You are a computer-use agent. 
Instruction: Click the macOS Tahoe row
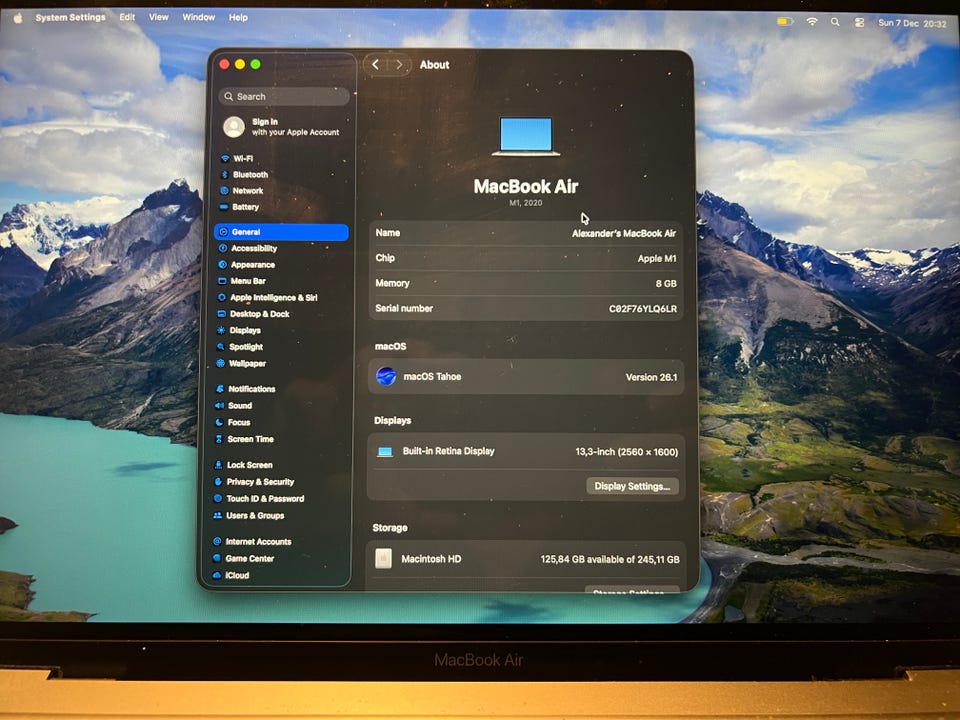pos(527,377)
